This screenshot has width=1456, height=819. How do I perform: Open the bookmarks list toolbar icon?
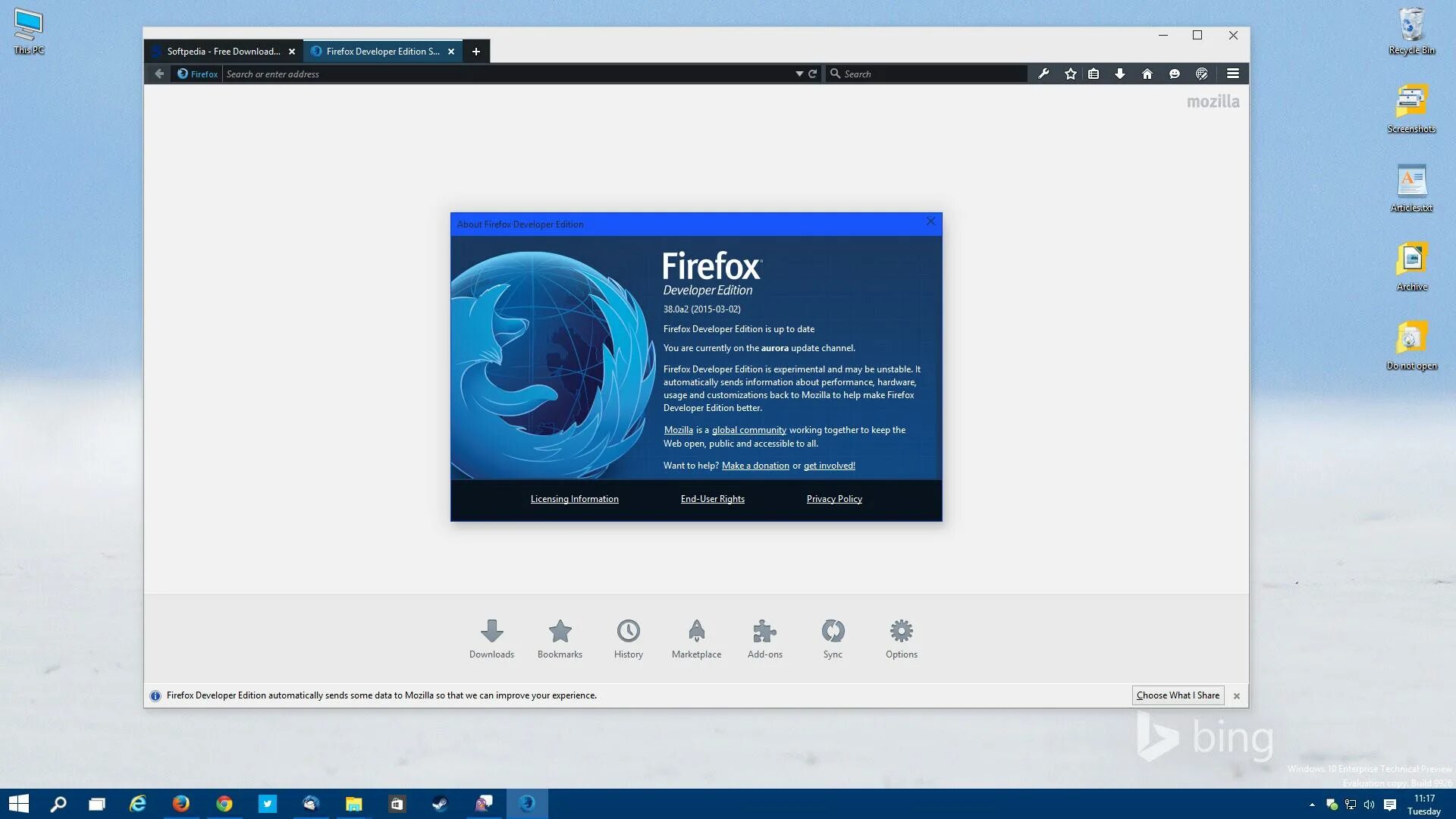tap(1094, 74)
